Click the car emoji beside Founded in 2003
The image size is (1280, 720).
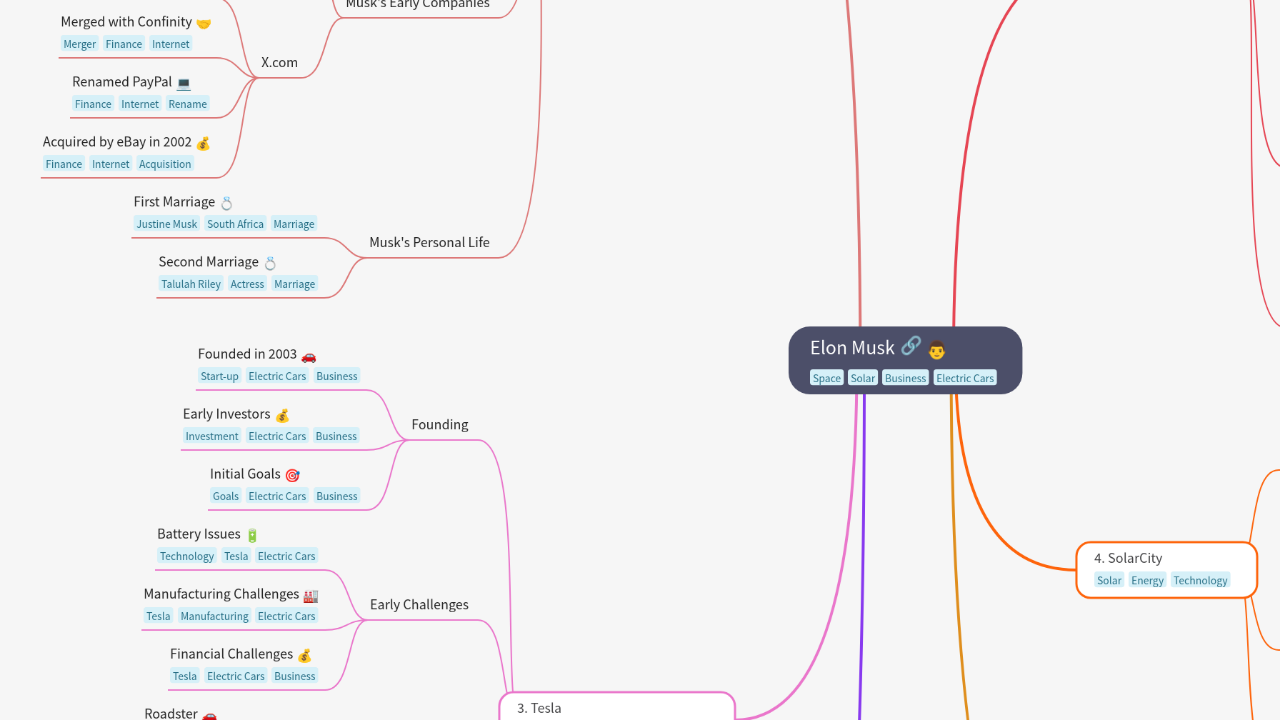point(308,355)
